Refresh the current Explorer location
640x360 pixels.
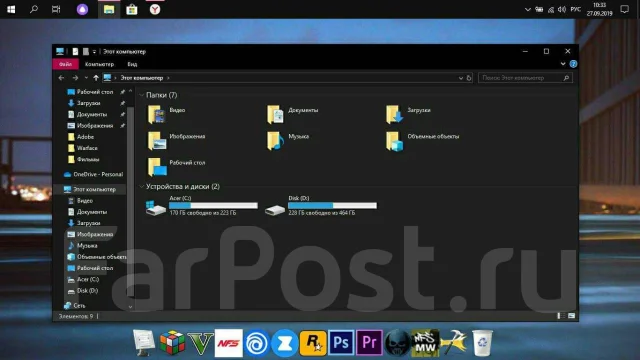click(469, 78)
